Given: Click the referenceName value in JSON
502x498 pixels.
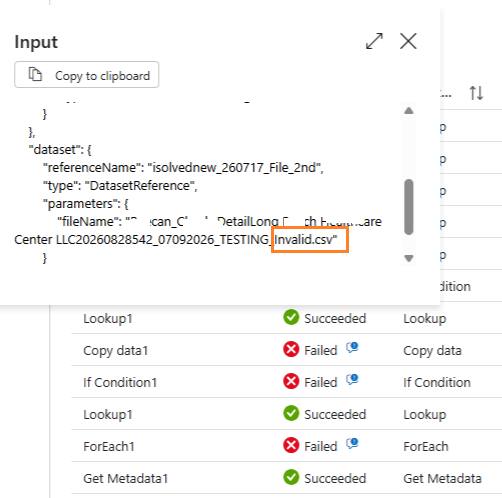Looking at the screenshot, I should 236,168.
